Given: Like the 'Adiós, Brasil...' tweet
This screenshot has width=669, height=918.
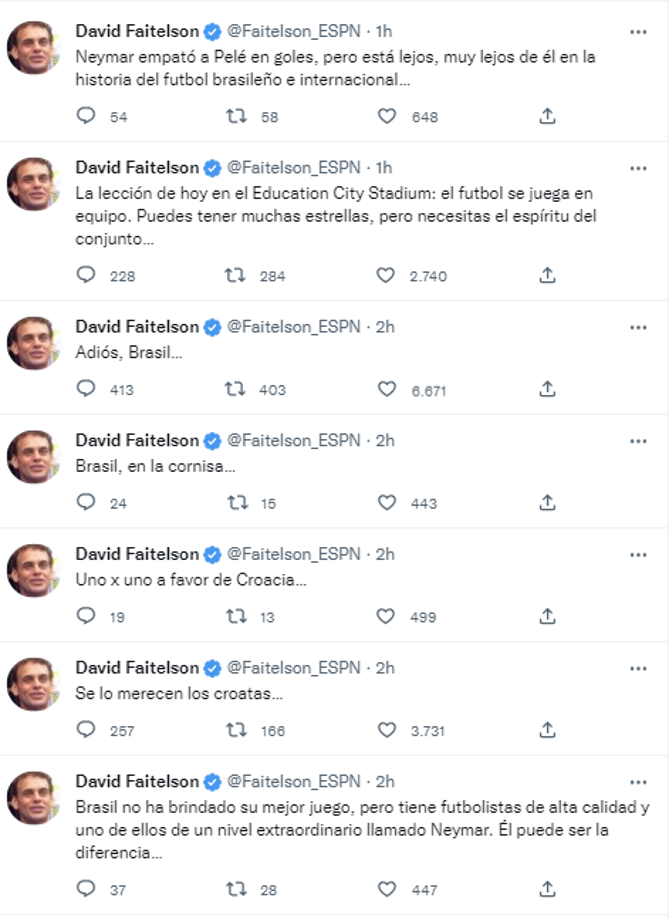Looking at the screenshot, I should click(x=386, y=389).
